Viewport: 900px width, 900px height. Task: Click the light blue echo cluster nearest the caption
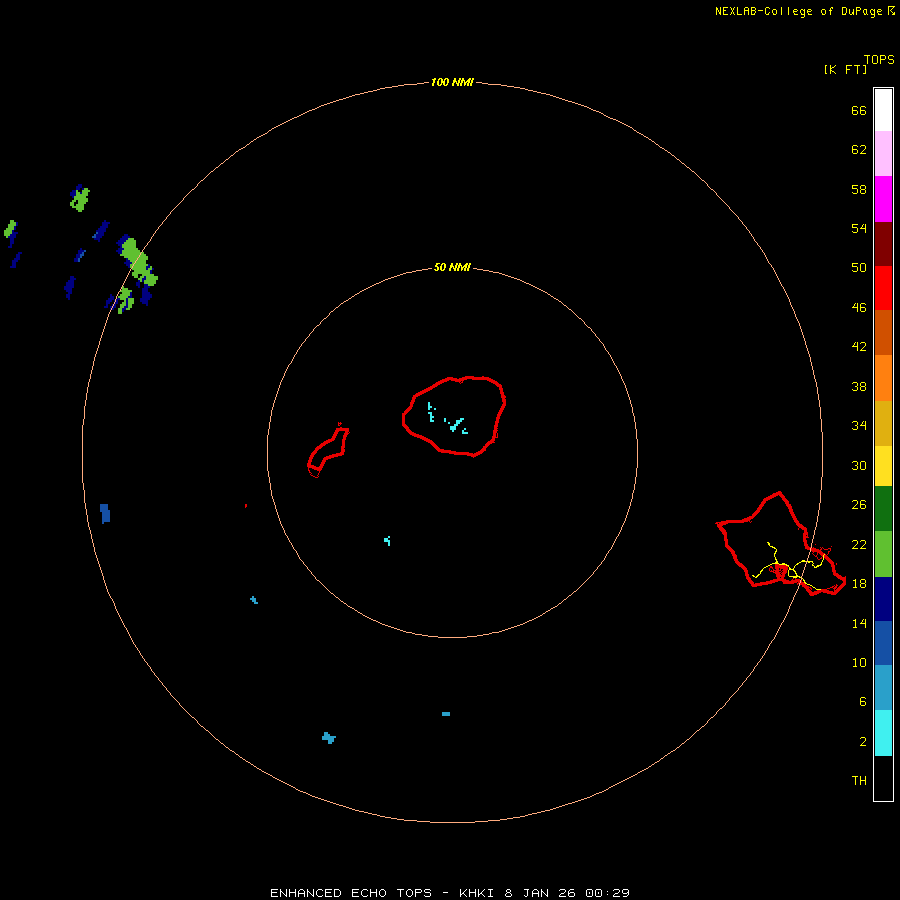[328, 738]
